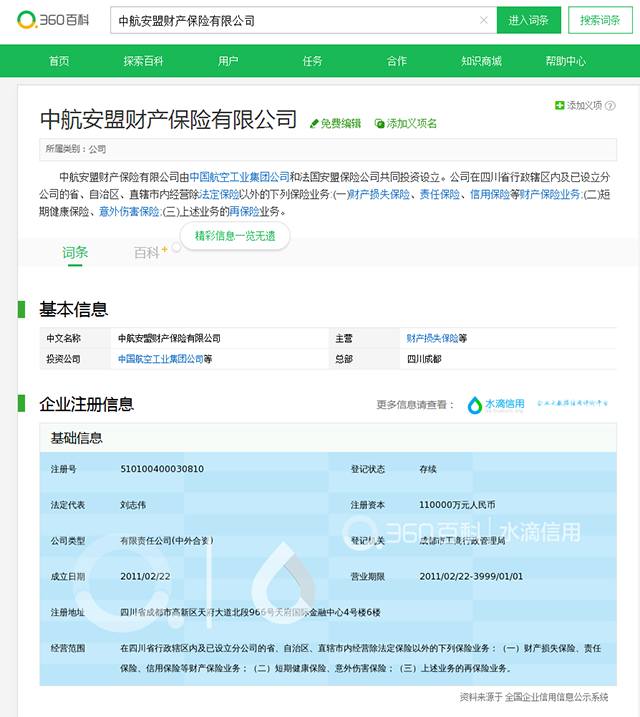
Task: Open 财产损失保险 link in 主营 row
Action: 432,338
